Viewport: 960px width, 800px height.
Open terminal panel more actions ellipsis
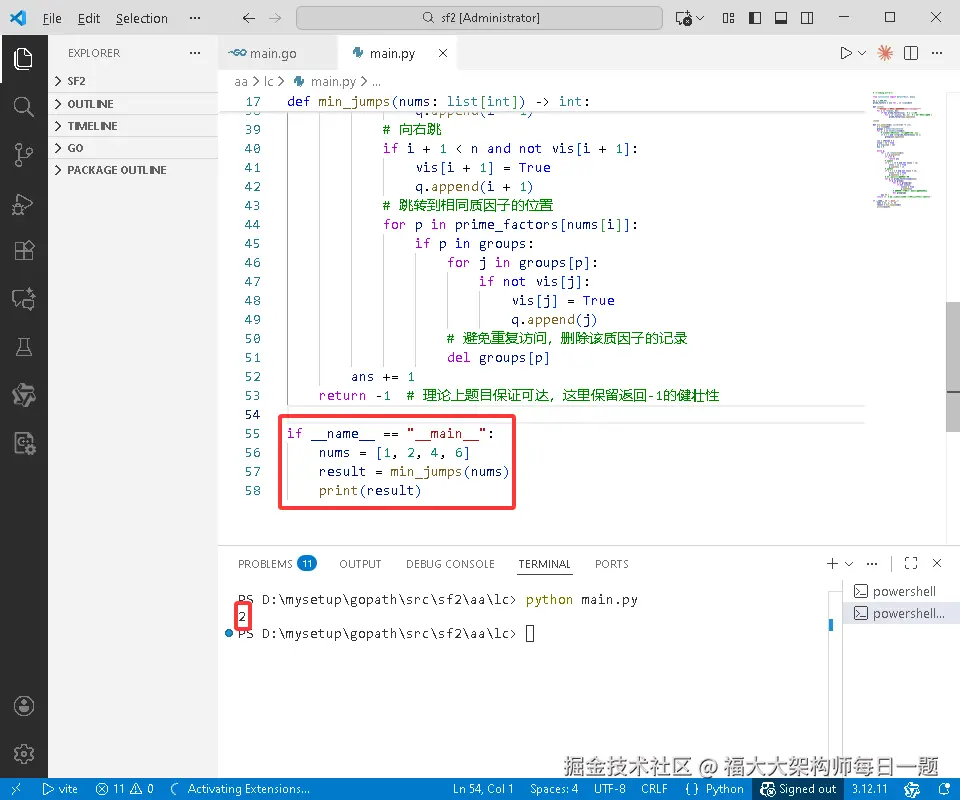pyautogui.click(x=872, y=563)
